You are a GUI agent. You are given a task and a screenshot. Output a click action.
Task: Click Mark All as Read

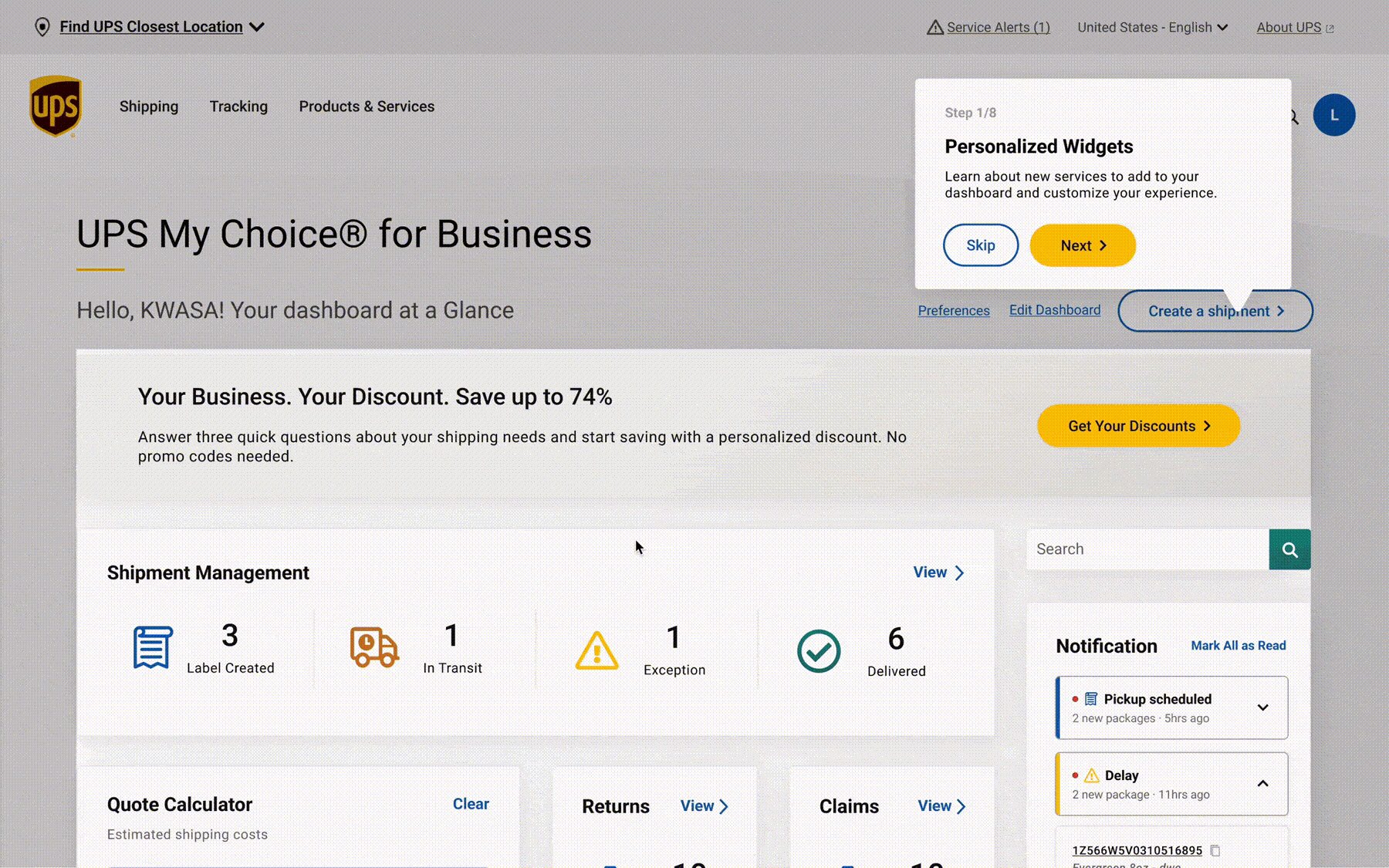click(x=1238, y=646)
